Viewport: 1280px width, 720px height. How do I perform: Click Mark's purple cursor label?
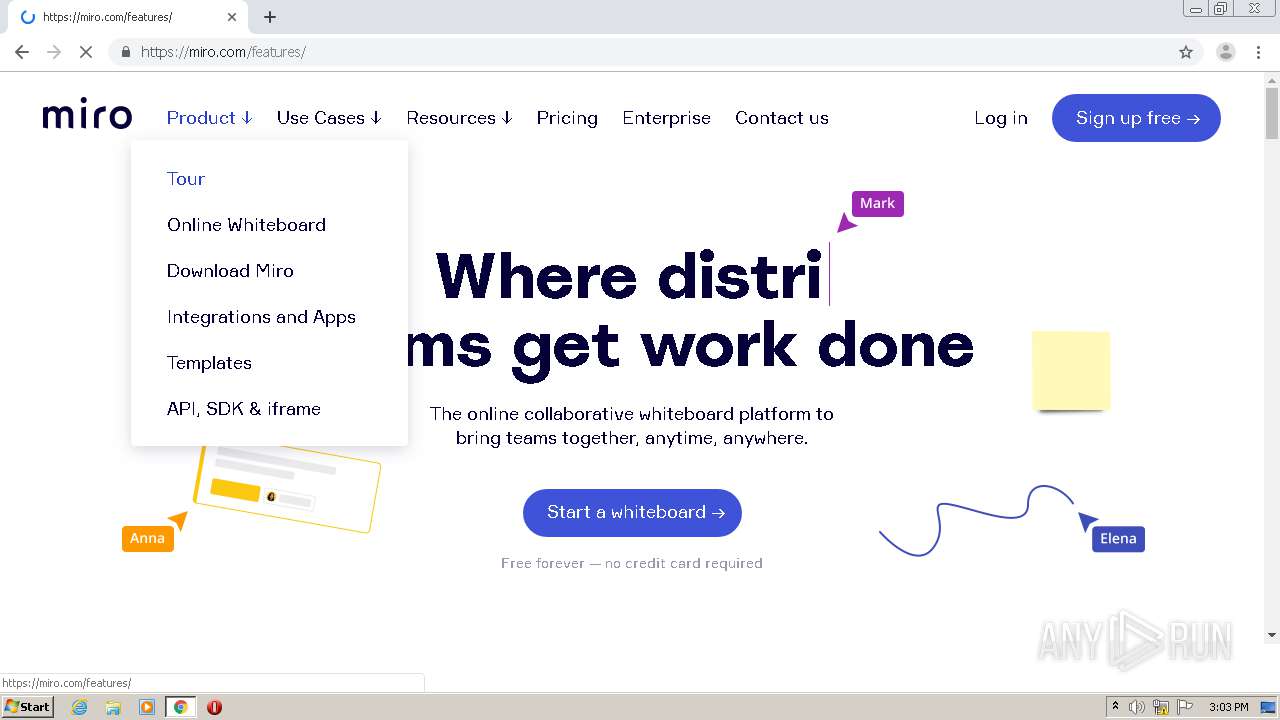877,203
